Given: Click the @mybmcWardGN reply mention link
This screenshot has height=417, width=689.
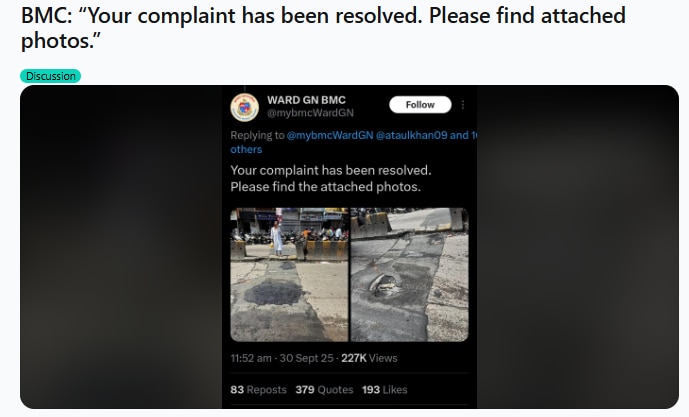Looking at the screenshot, I should point(330,135).
